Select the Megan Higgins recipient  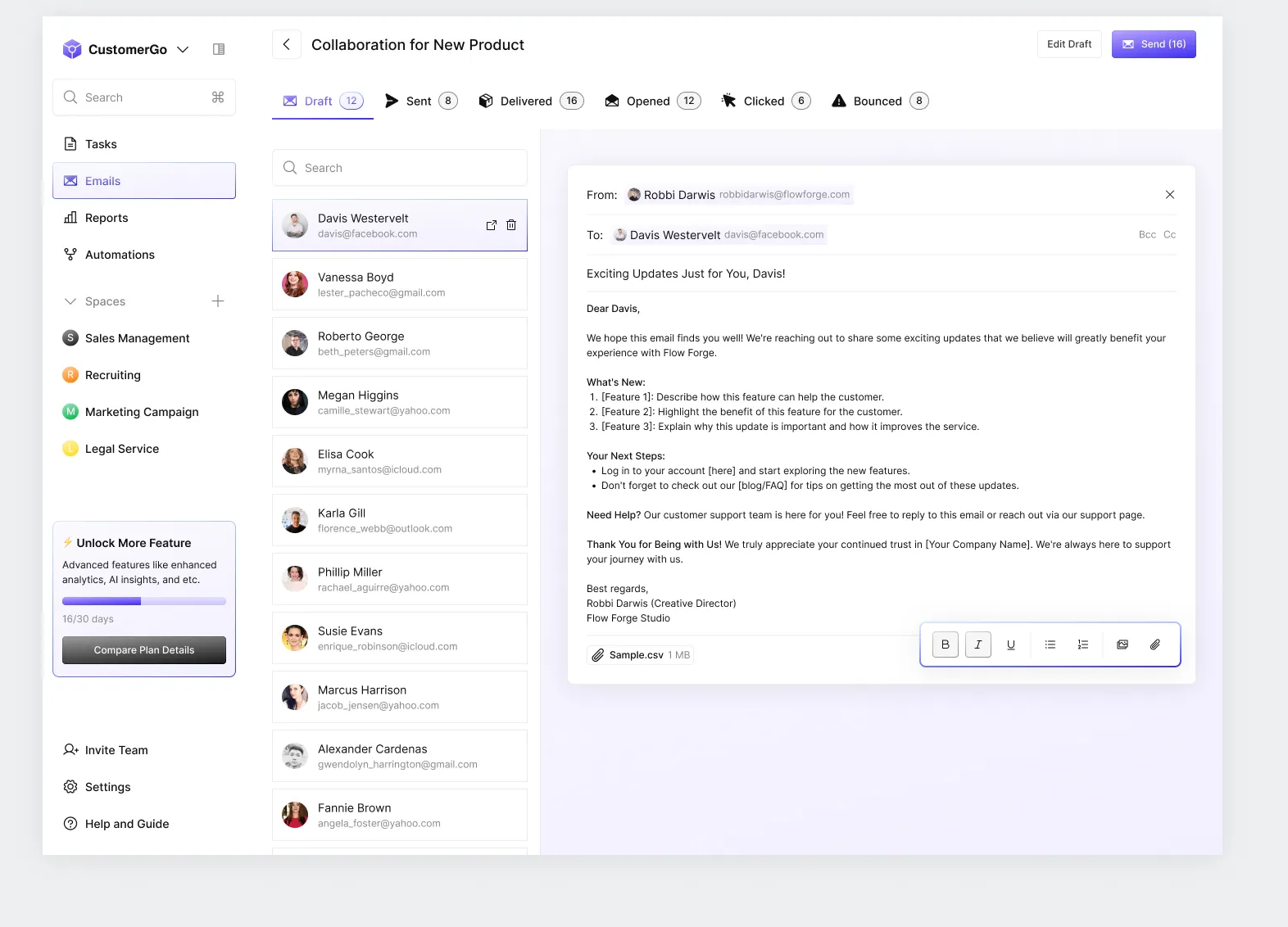click(400, 402)
